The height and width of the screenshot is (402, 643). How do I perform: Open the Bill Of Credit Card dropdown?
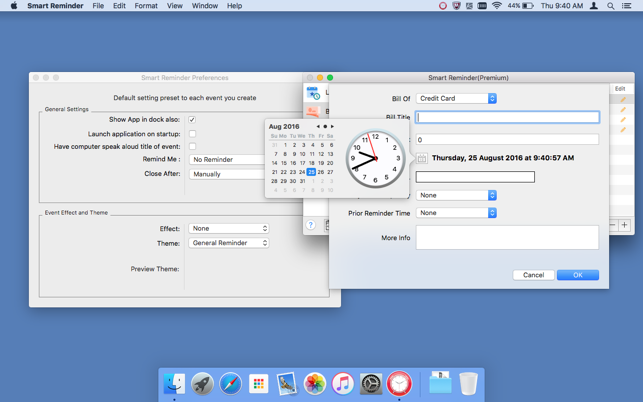pyautogui.click(x=456, y=99)
